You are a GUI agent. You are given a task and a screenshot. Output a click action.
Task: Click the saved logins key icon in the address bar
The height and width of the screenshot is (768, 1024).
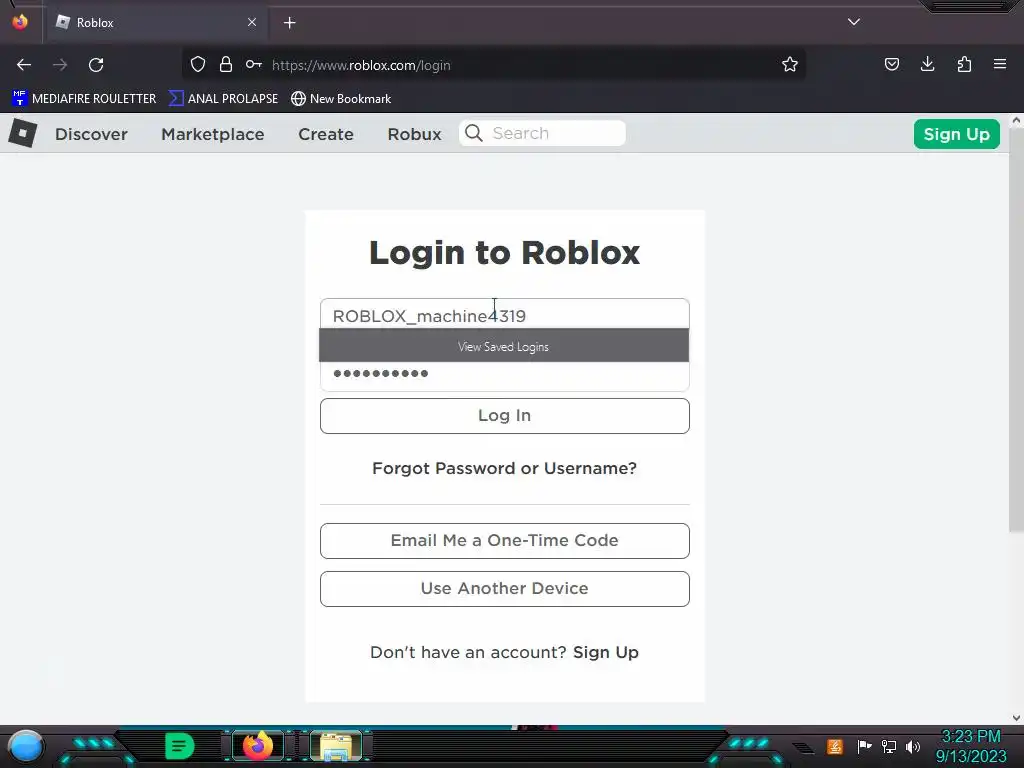tap(253, 65)
